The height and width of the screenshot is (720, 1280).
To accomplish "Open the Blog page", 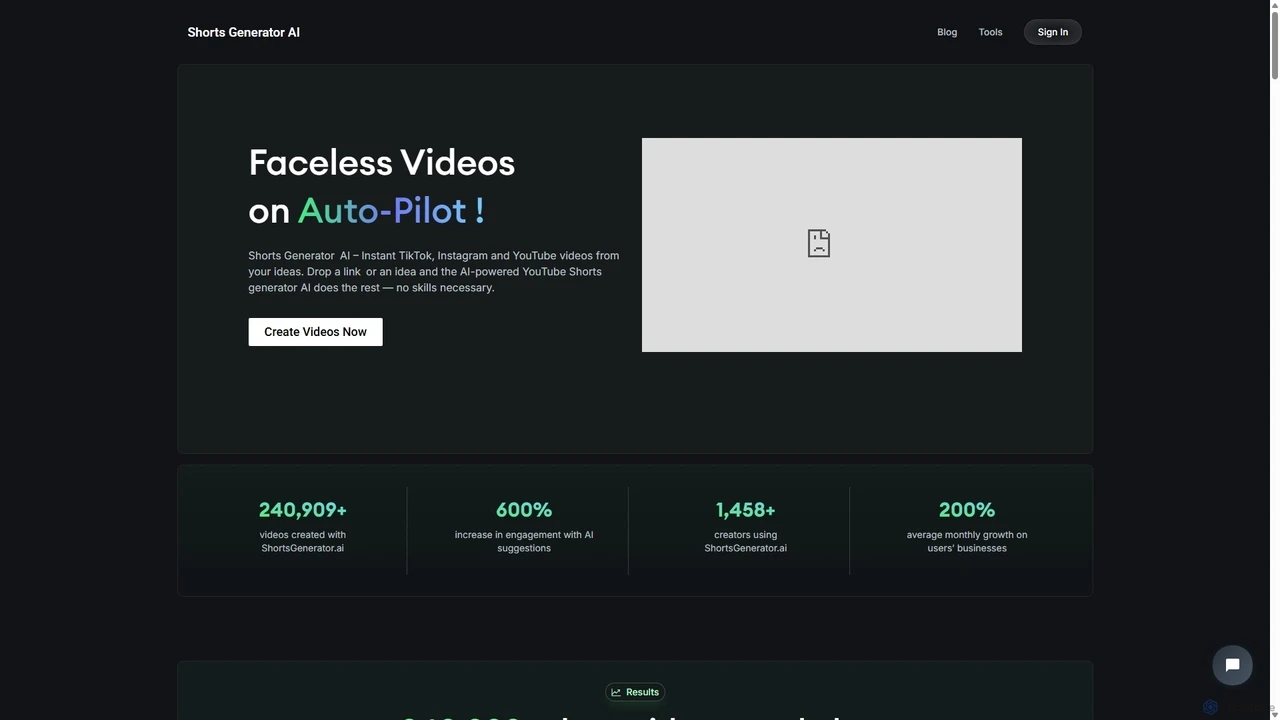I will click(x=947, y=32).
